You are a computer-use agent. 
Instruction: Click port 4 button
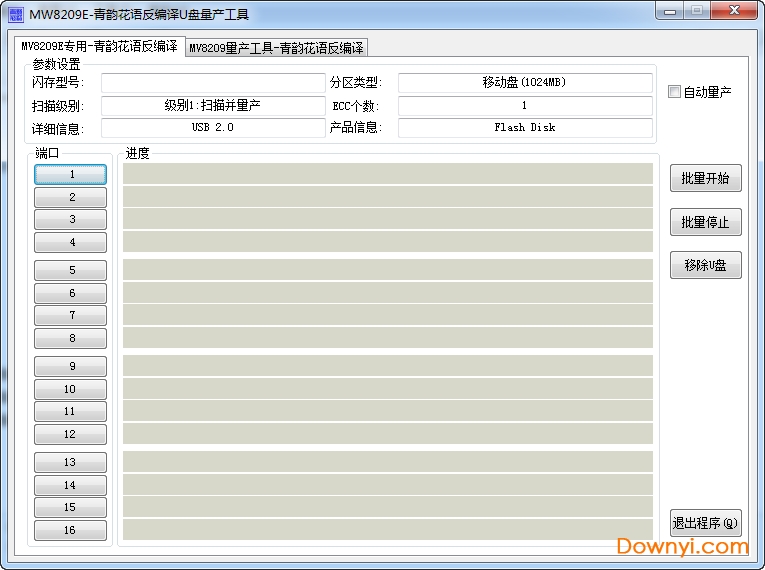coord(70,242)
